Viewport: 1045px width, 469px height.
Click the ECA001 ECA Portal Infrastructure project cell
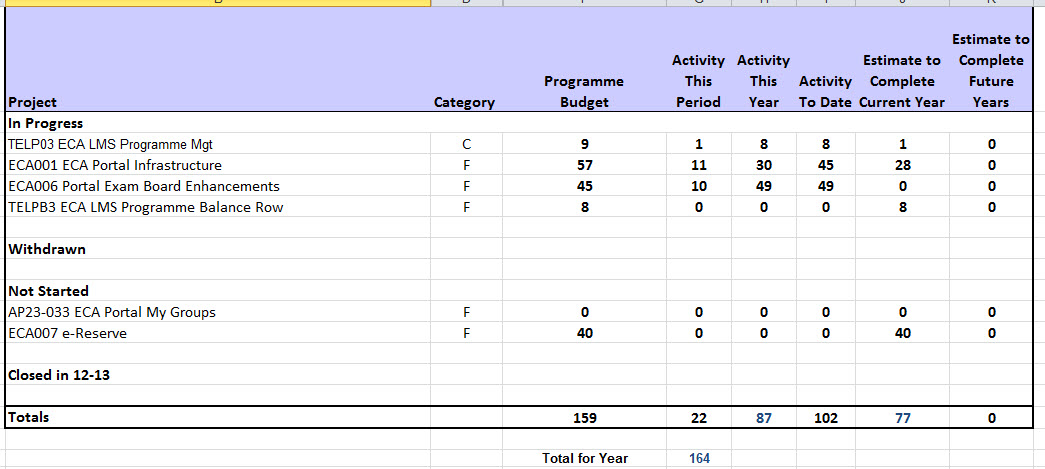(115, 165)
